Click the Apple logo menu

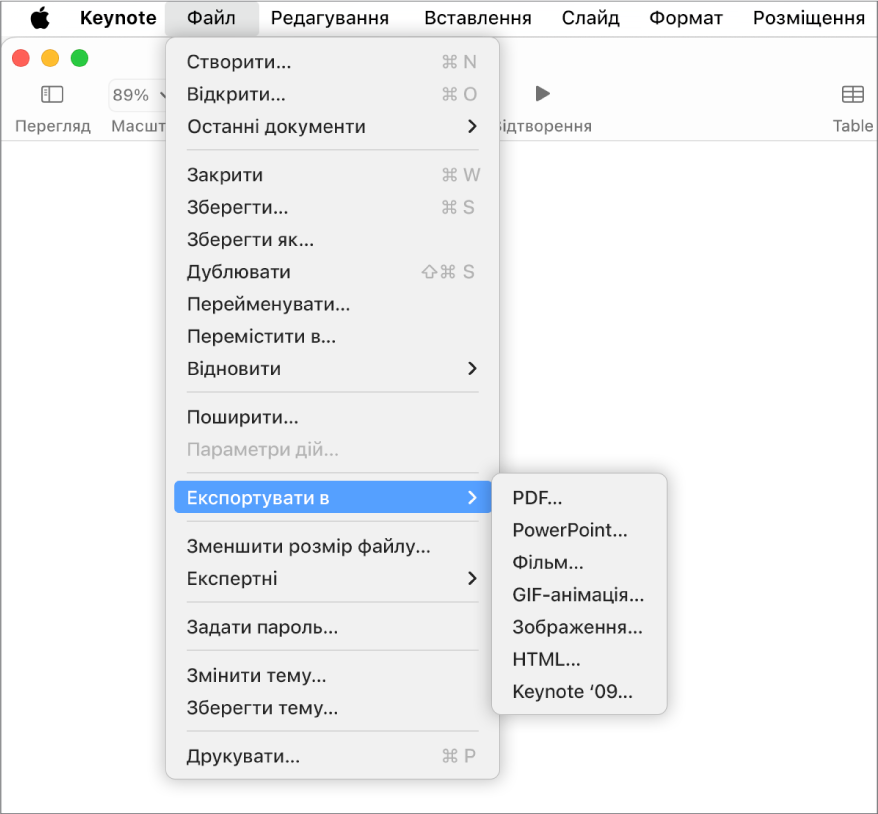click(x=40, y=18)
